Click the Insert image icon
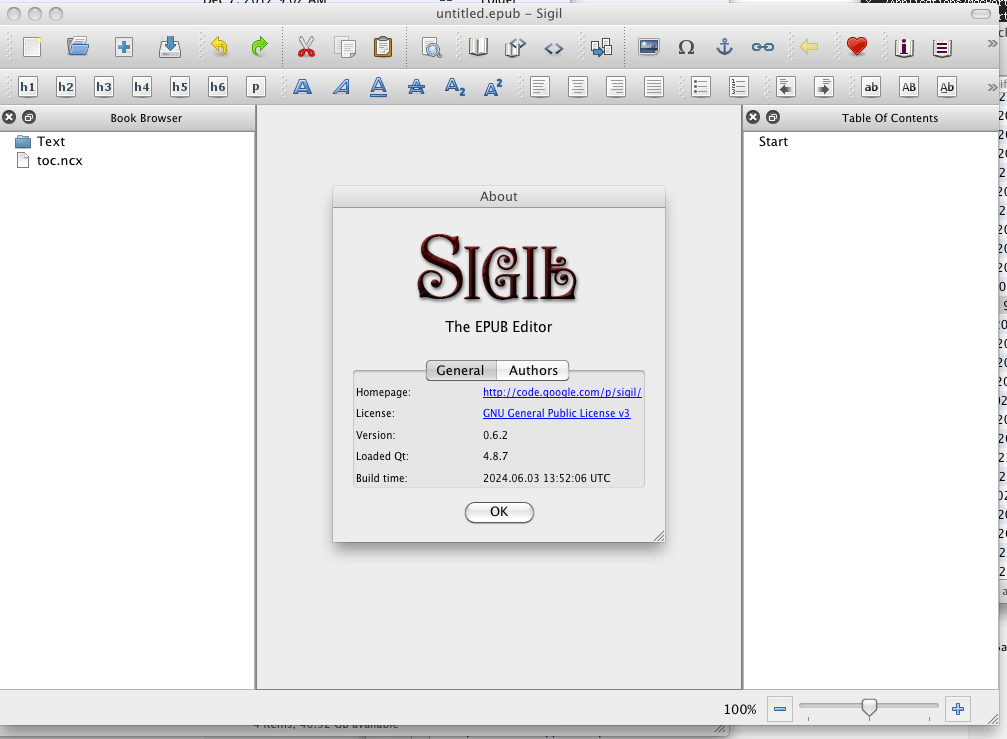This screenshot has width=1007, height=739. tap(649, 47)
